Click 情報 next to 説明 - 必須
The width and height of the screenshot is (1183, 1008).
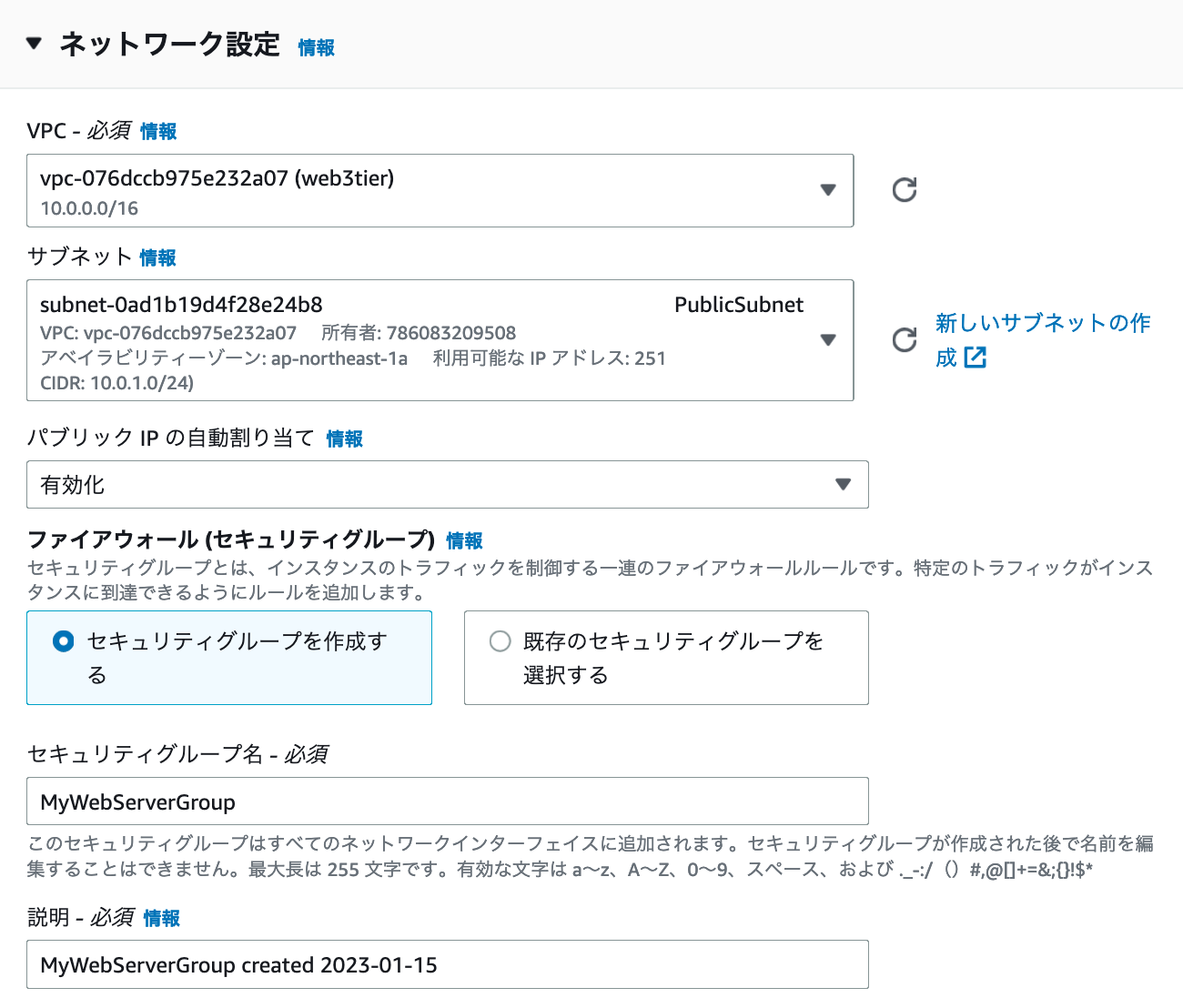[x=160, y=919]
